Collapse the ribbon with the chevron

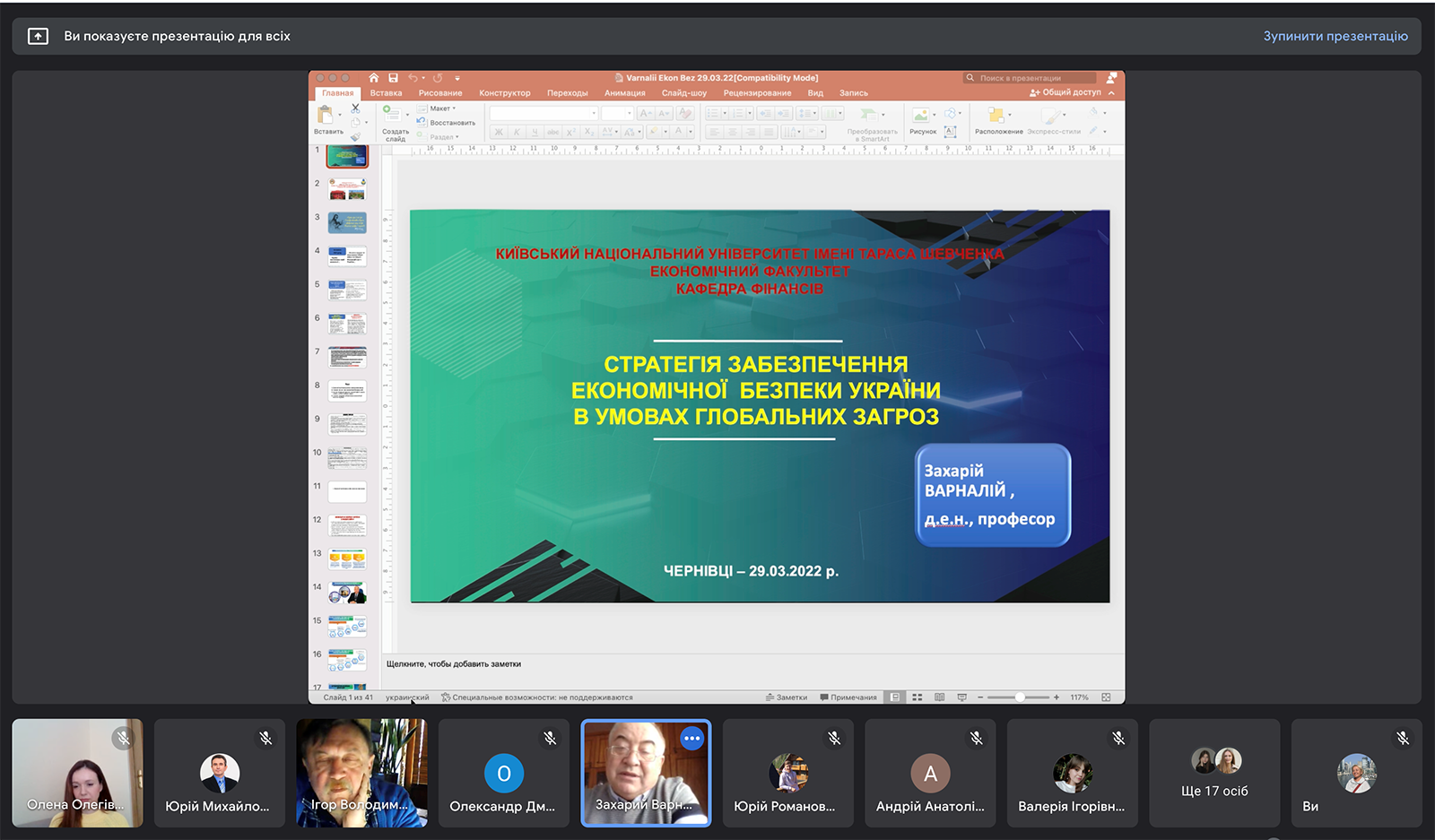(x=1112, y=93)
